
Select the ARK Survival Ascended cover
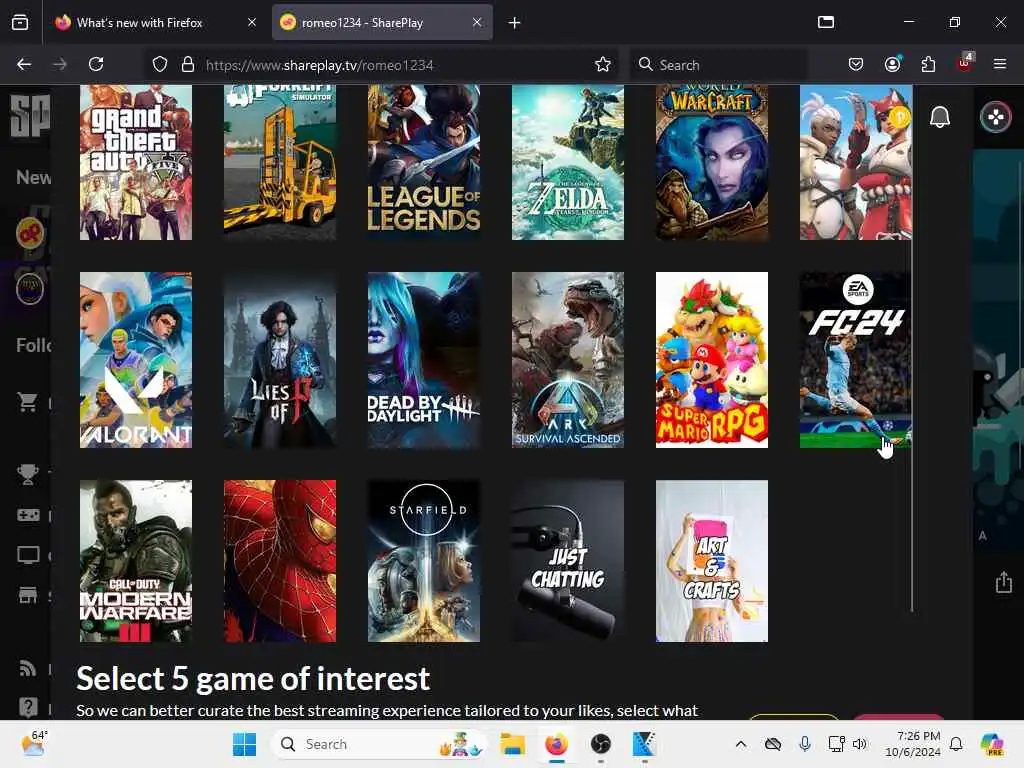568,360
